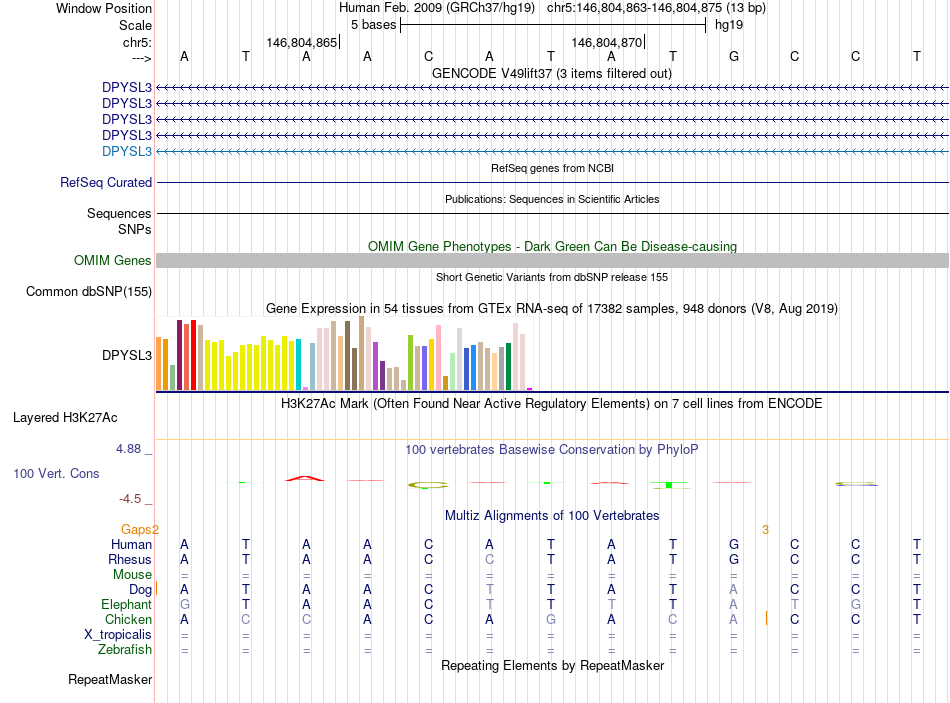Open Publications: Sequences in Scientific Articles title
The image size is (950, 703).
pyautogui.click(x=552, y=199)
